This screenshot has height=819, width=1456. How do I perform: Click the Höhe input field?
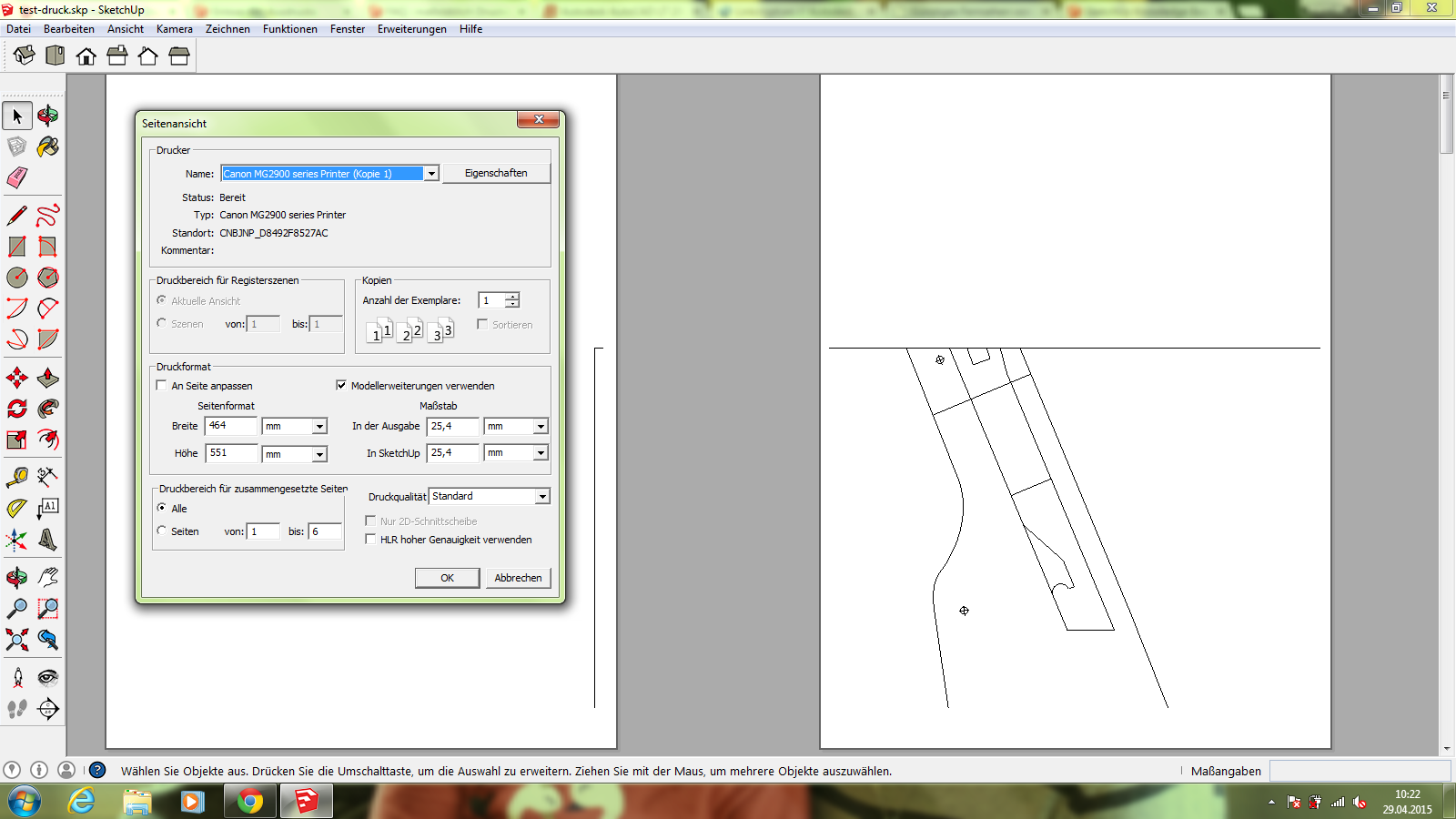coord(231,453)
